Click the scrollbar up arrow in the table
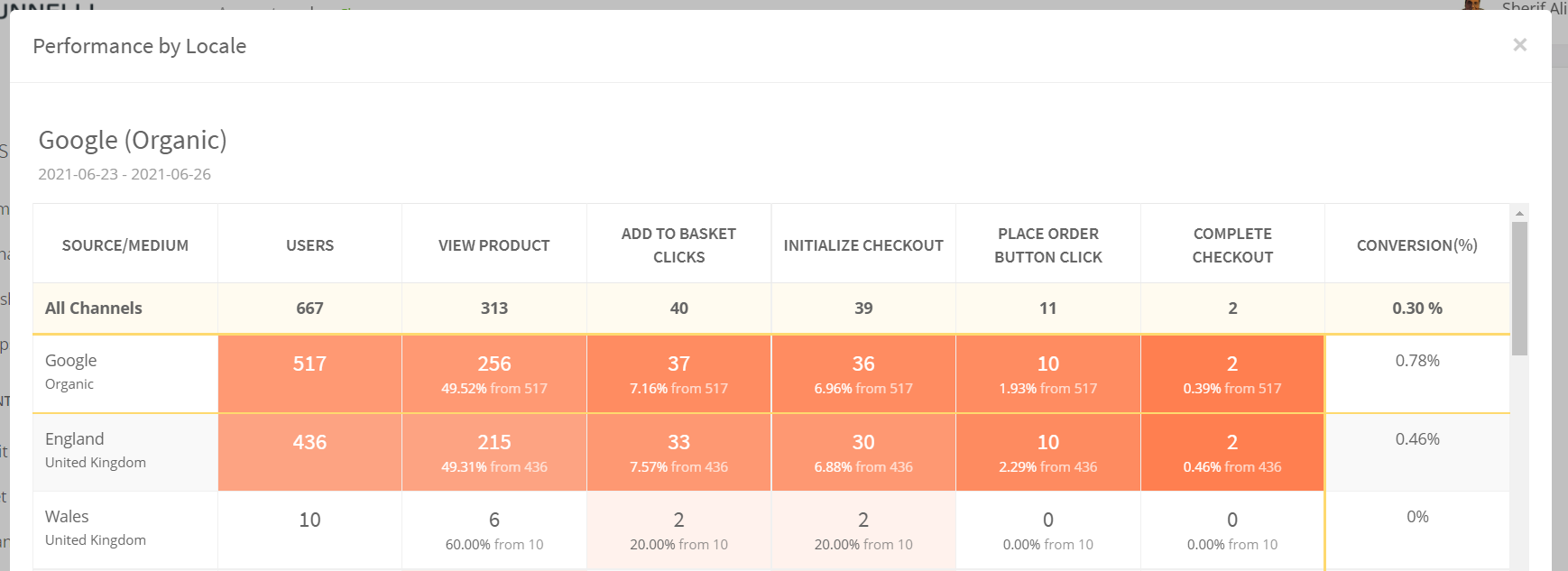The height and width of the screenshot is (571, 1568). 1519,214
